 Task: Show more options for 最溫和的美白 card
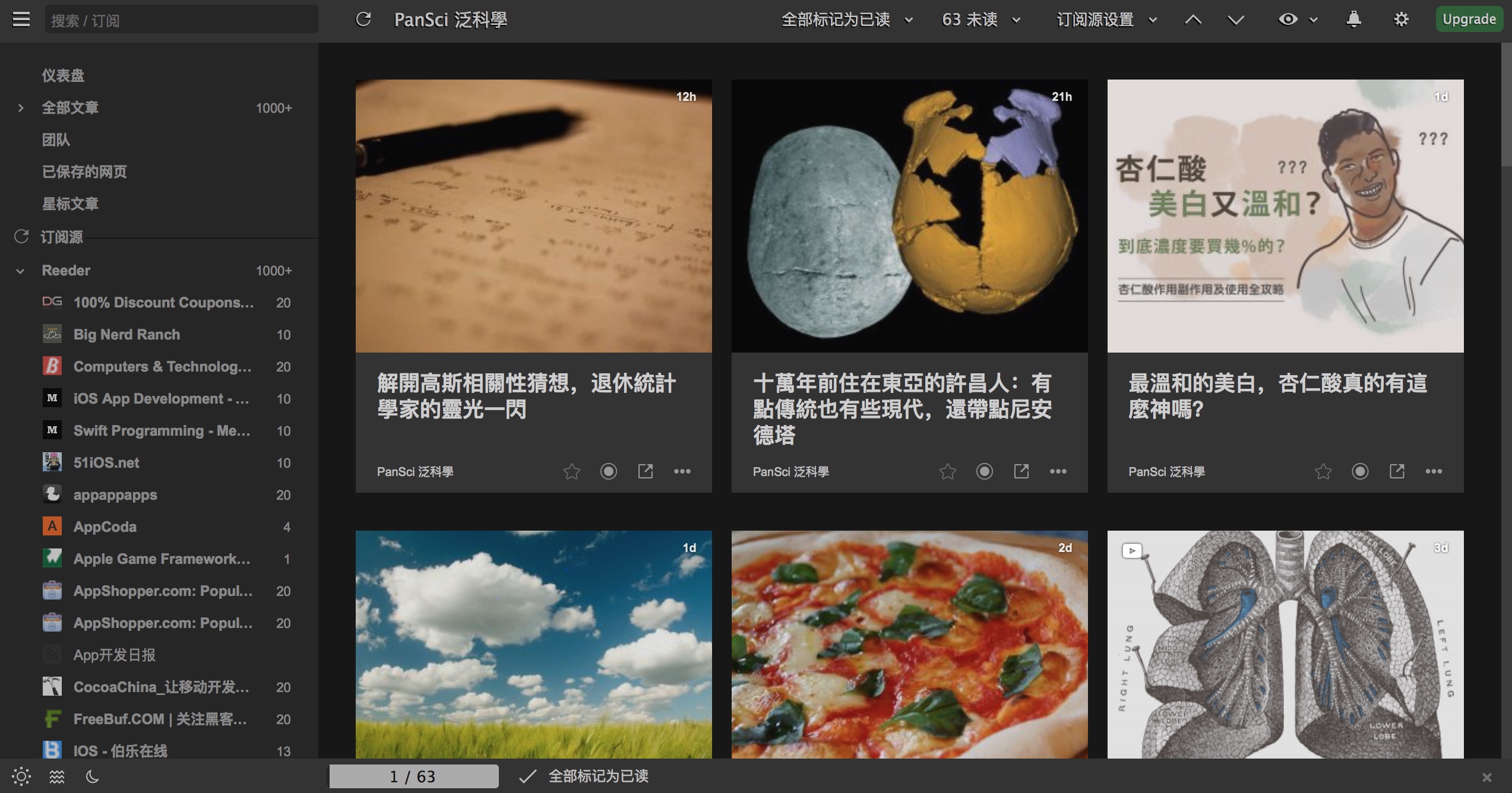pos(1434,471)
